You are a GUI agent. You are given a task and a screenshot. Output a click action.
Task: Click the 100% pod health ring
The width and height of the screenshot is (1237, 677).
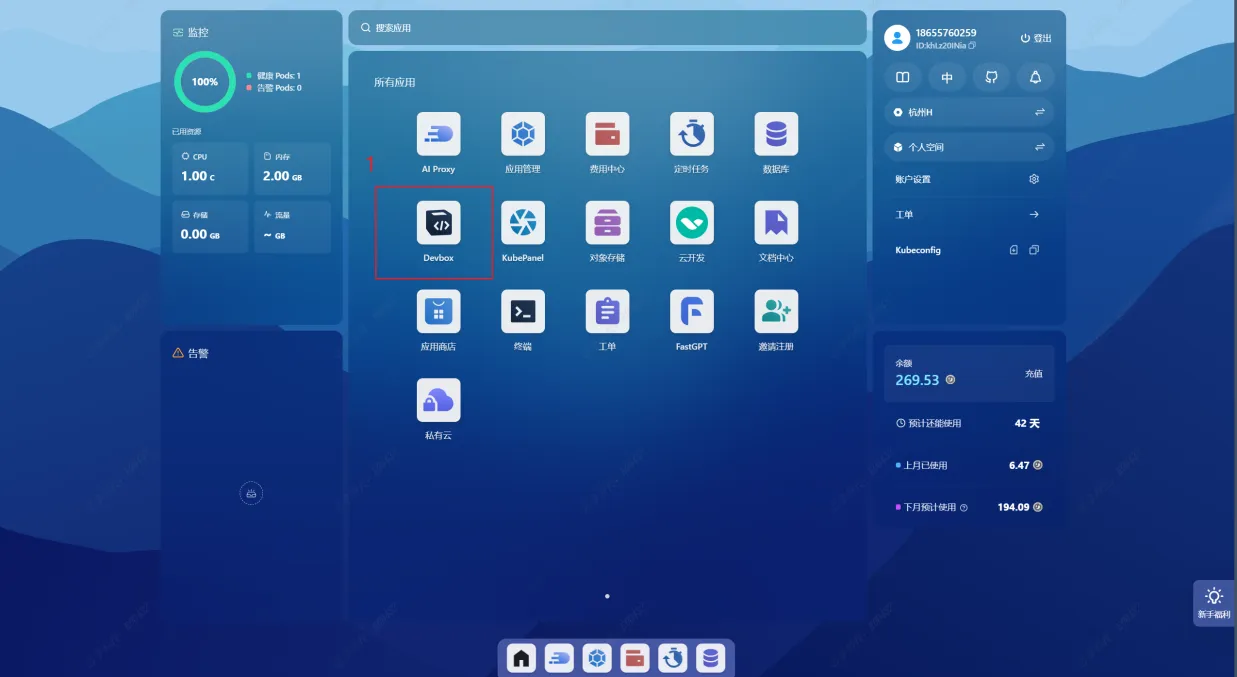[205, 82]
